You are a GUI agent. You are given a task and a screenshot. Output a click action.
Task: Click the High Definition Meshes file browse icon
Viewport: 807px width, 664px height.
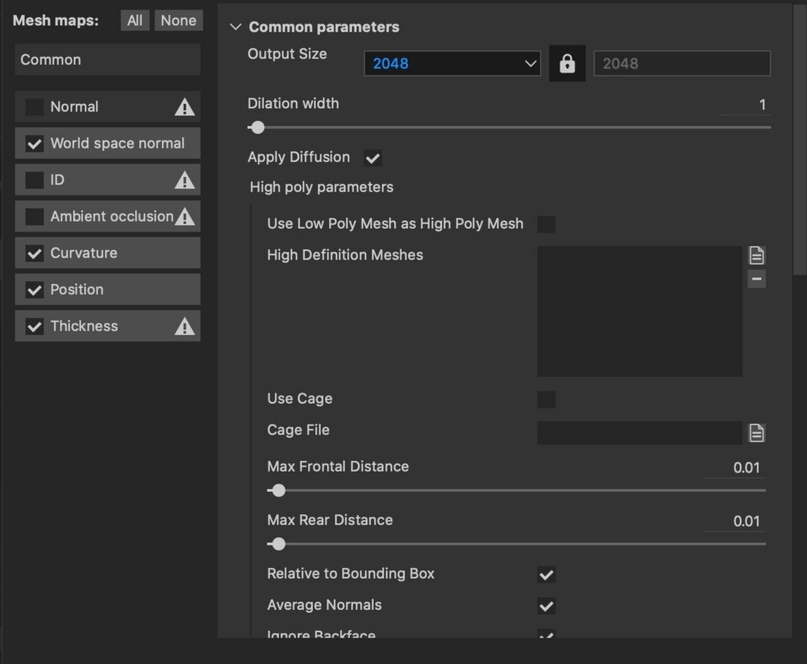tap(757, 256)
